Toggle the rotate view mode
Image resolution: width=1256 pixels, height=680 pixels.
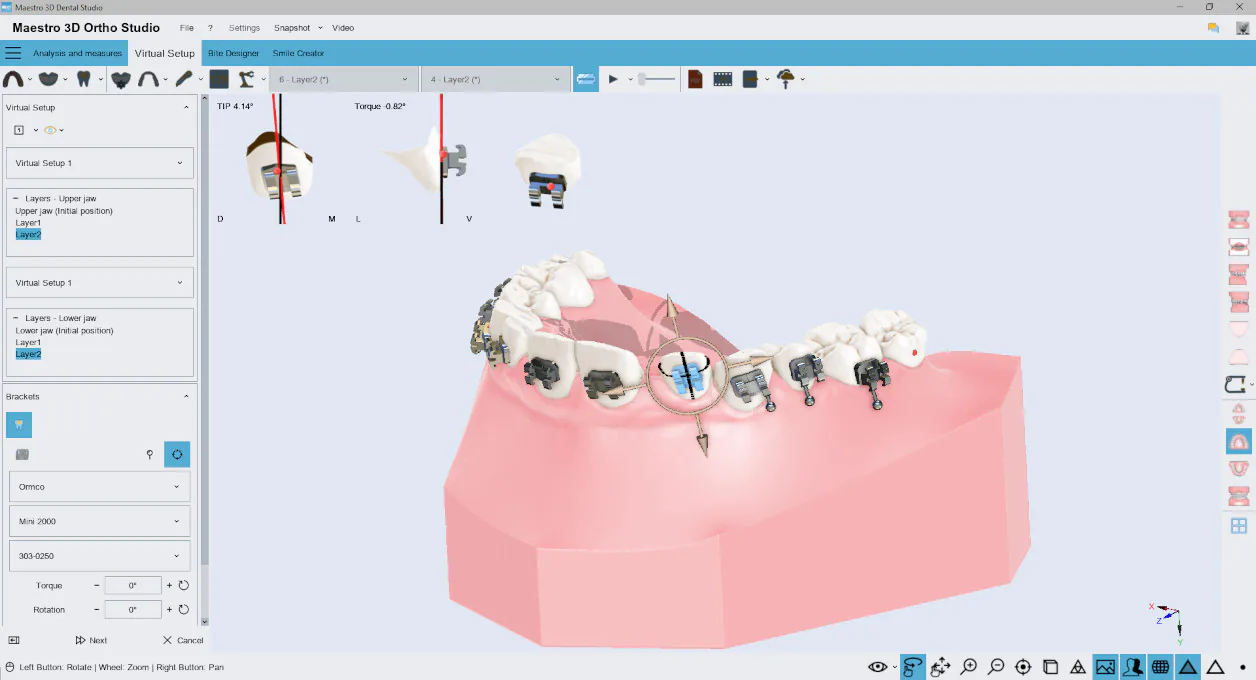click(912, 667)
